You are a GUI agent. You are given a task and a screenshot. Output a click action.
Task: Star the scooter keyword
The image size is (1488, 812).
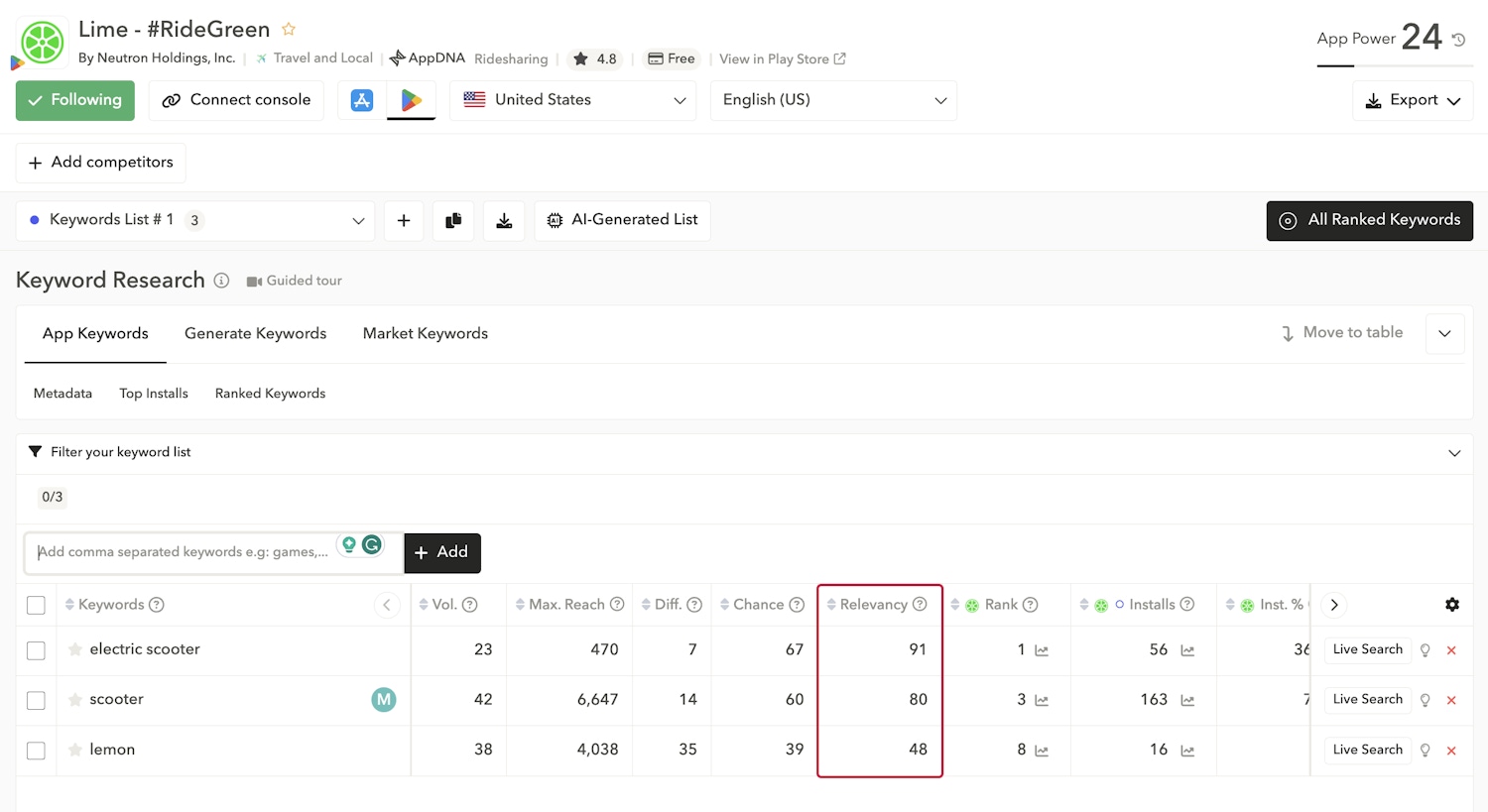pos(75,699)
